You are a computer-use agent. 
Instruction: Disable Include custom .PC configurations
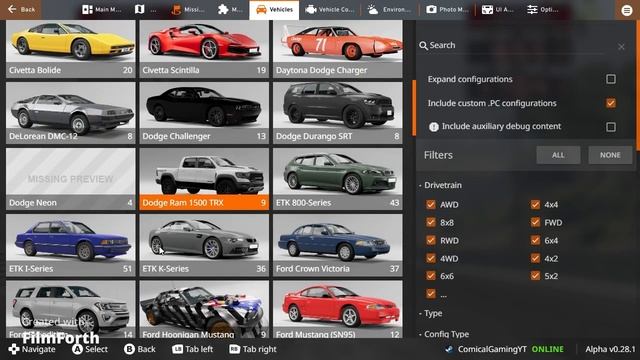pos(611,103)
